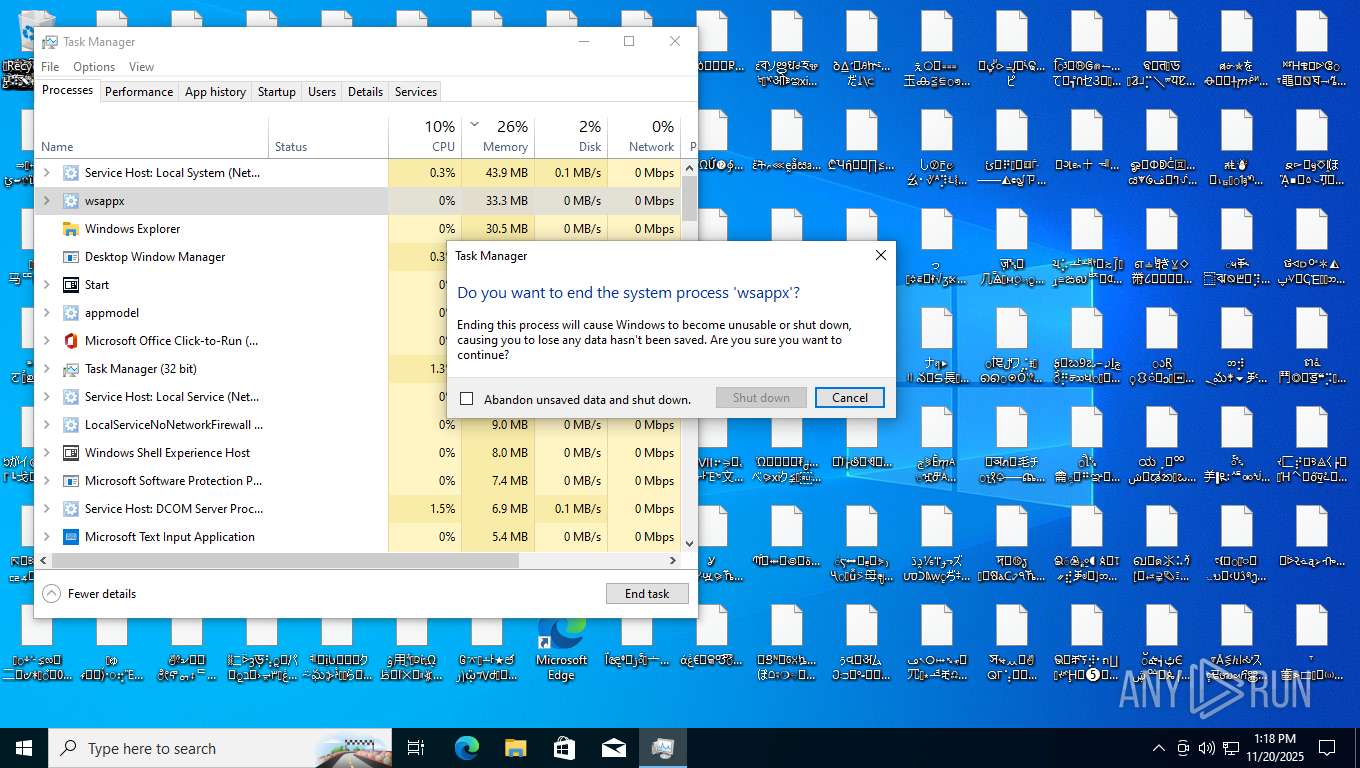Click the process list scroll-down arrow

click(x=688, y=543)
